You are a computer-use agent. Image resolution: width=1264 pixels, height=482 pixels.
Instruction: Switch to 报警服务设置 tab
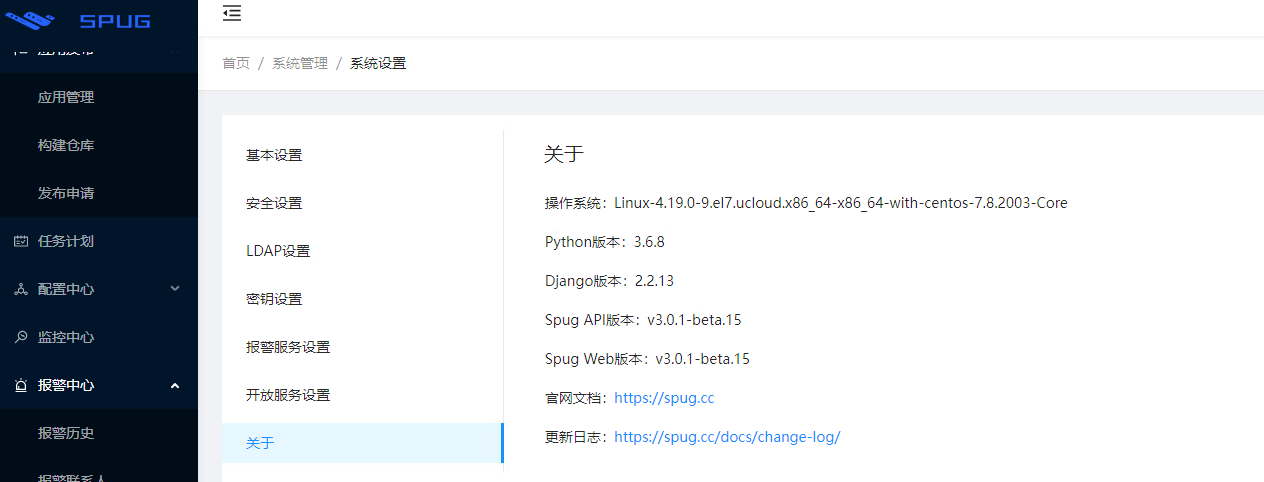(362, 347)
